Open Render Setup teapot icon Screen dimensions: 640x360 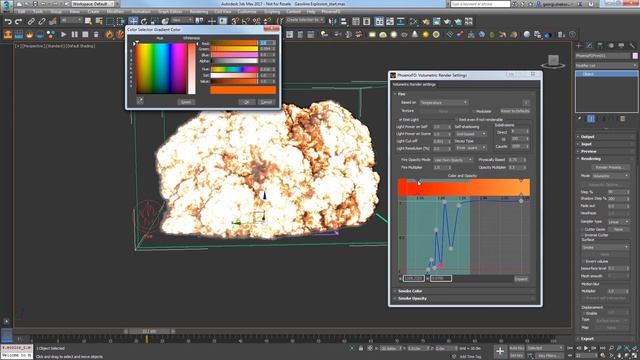pyautogui.click(x=426, y=21)
